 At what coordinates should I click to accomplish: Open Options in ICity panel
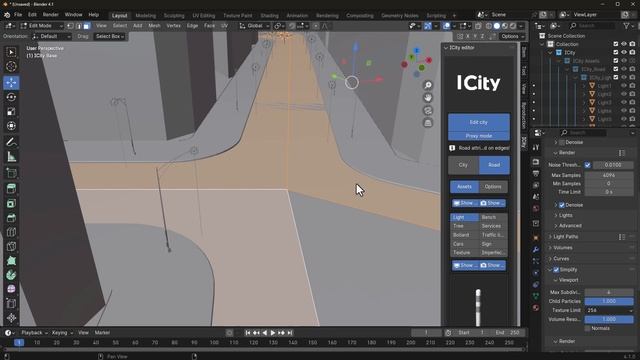click(x=493, y=187)
